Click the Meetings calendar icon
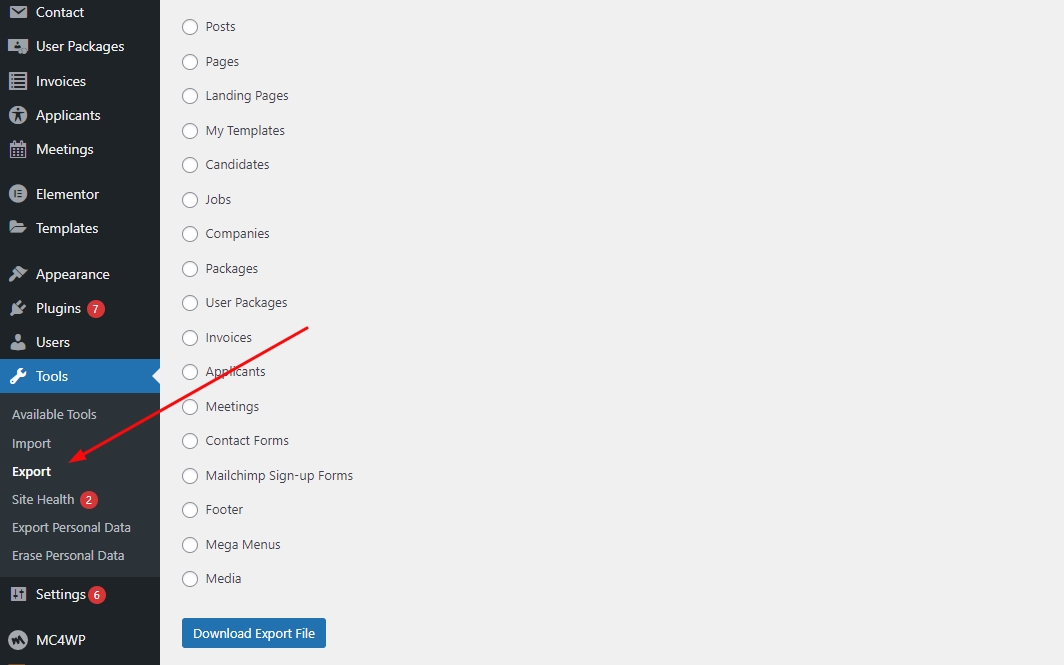Screen dimensions: 1064x665 tap(18, 150)
